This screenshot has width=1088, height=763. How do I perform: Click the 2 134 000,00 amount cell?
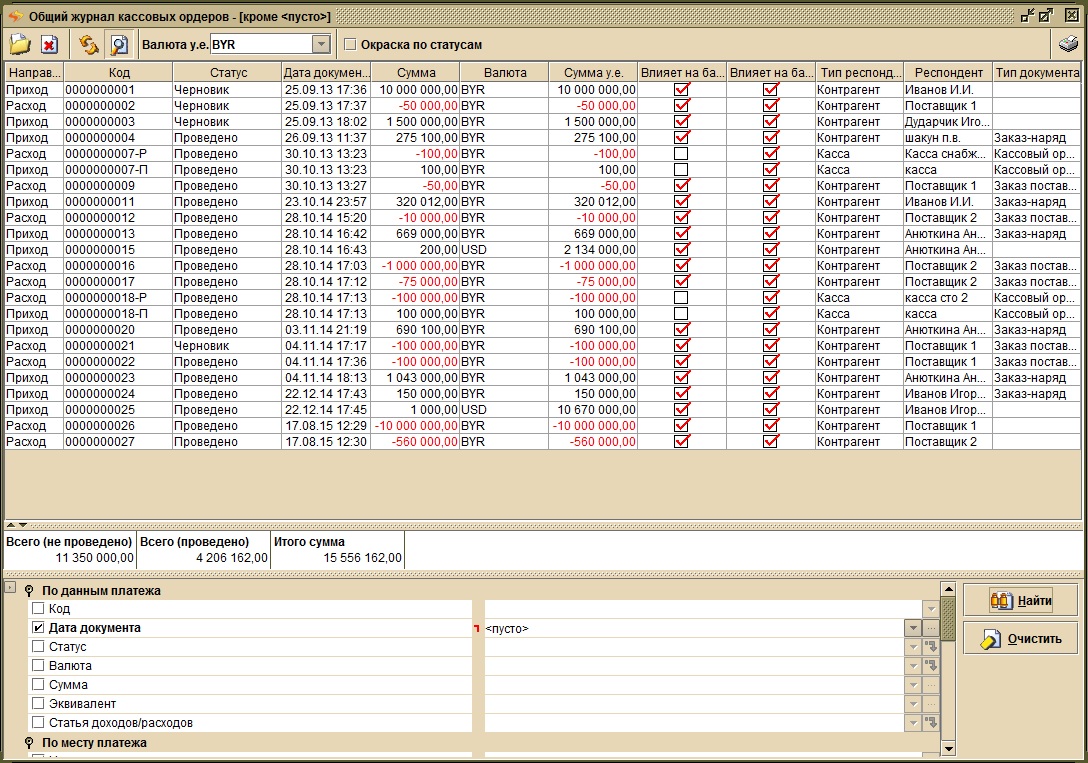(593, 250)
